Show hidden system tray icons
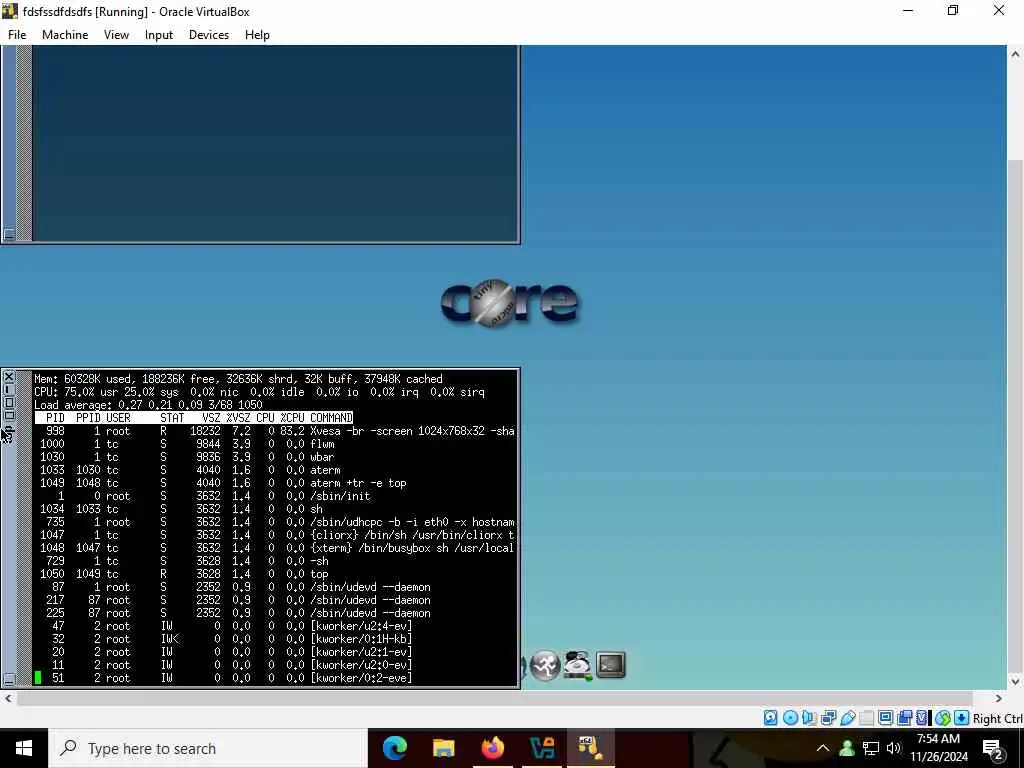This screenshot has height=768, width=1024. pyautogui.click(x=823, y=748)
